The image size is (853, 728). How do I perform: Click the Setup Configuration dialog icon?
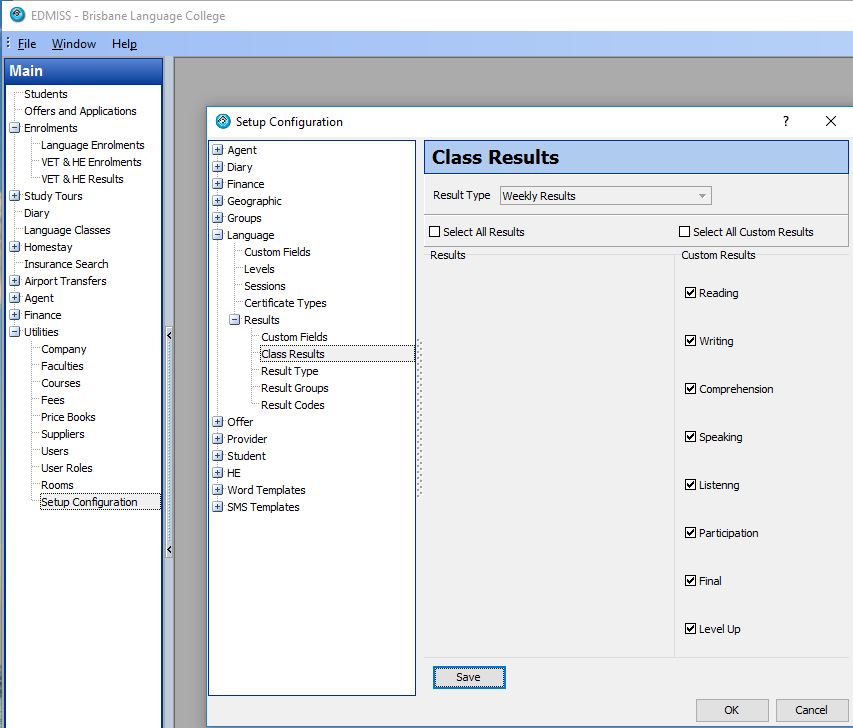(223, 122)
